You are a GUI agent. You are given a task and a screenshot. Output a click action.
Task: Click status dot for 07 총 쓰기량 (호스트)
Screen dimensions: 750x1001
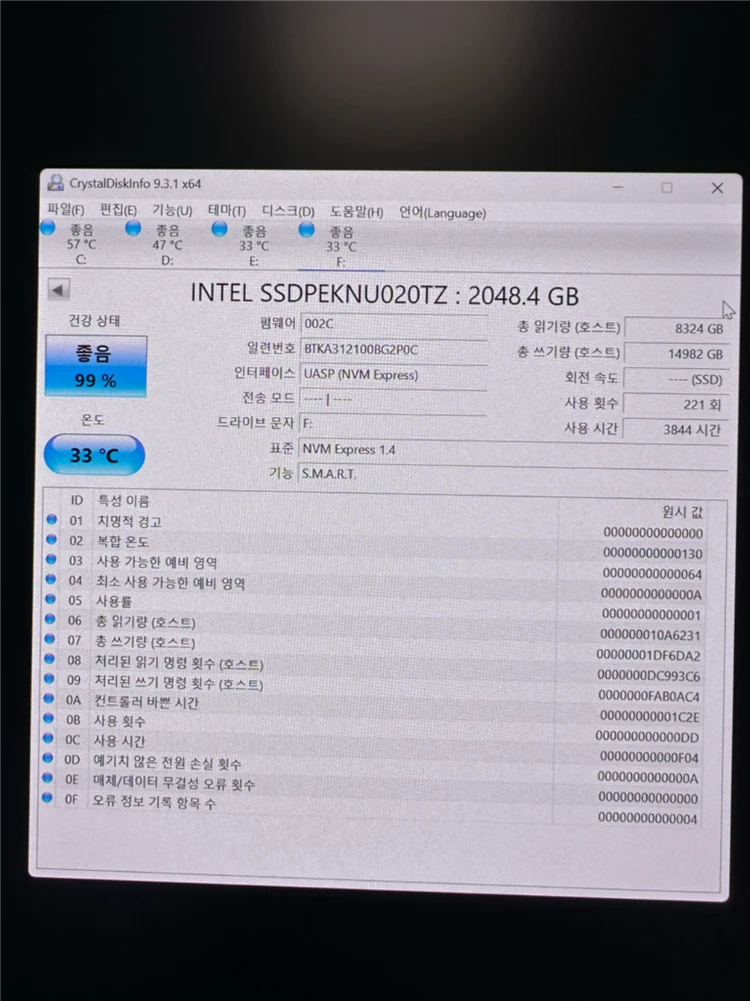click(50, 639)
